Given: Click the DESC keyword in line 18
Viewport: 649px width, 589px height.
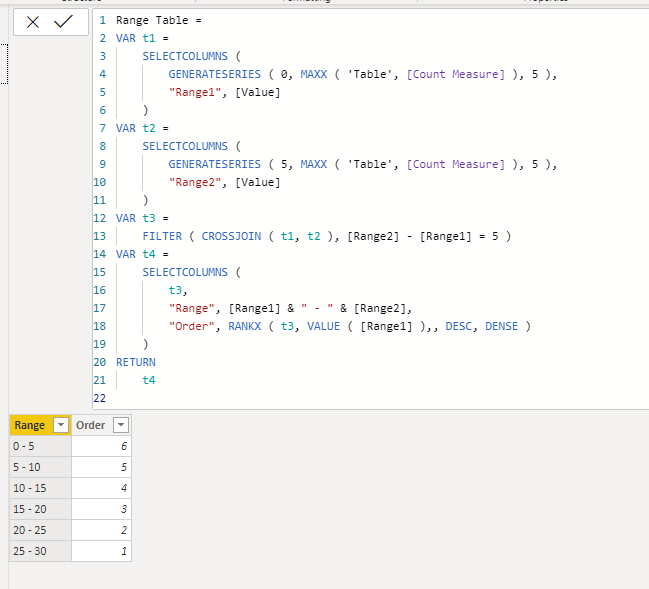Looking at the screenshot, I should point(458,326).
